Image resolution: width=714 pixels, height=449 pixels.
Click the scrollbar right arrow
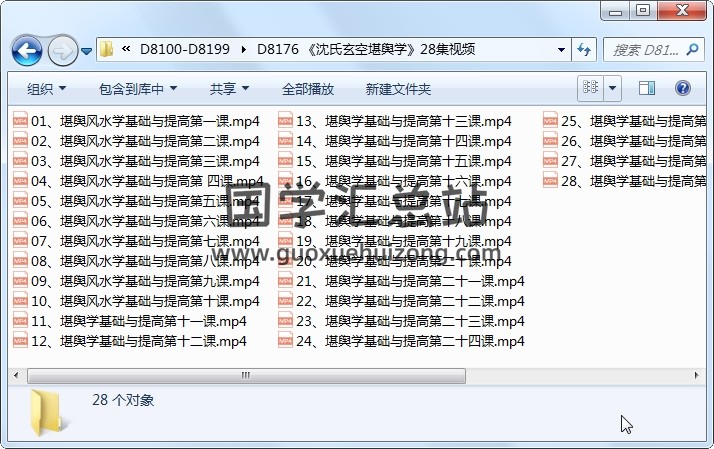pyautogui.click(x=697, y=376)
